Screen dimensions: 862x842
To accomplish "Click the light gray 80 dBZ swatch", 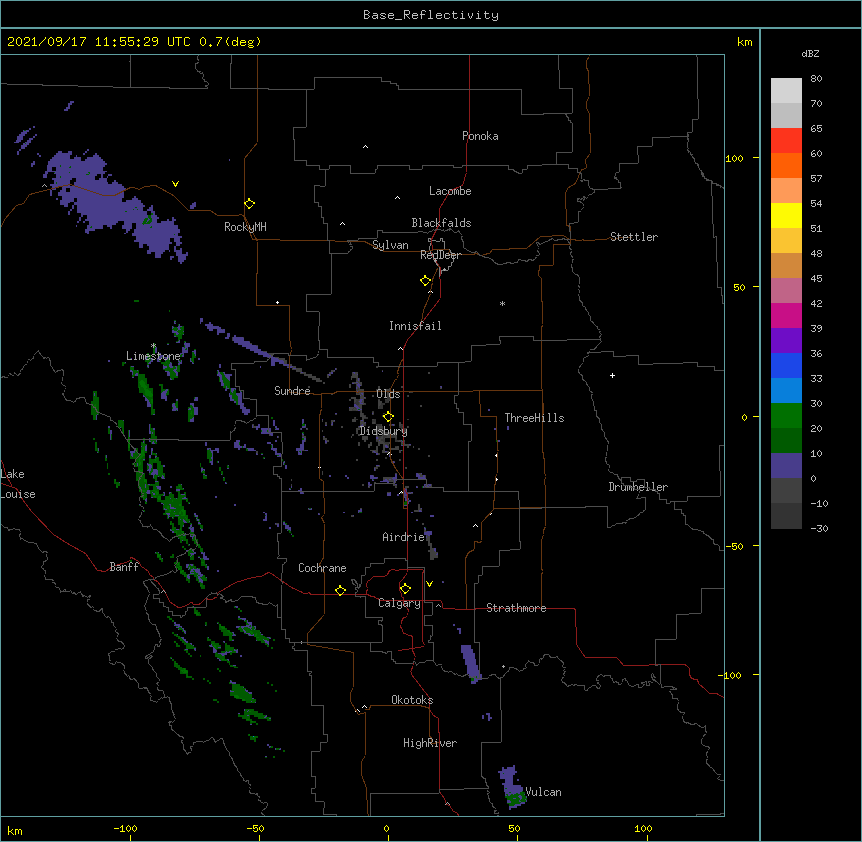I will pyautogui.click(x=786, y=90).
